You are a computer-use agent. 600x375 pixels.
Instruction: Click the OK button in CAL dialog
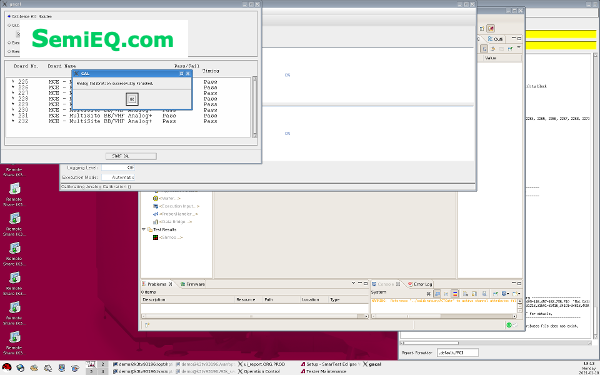pos(132,99)
